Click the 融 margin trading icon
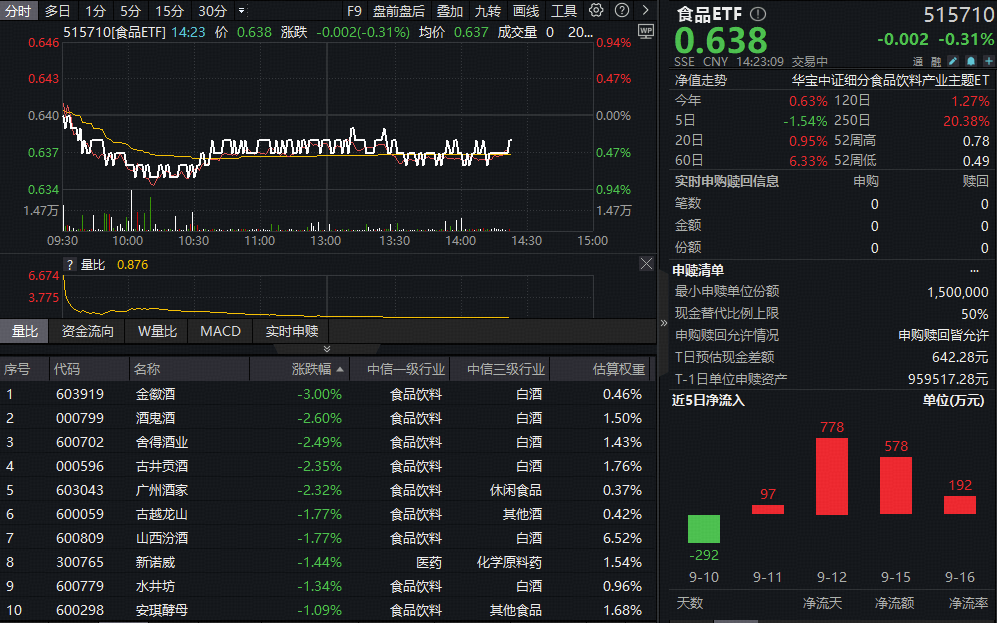Viewport: 997px width, 623px height. pos(935,62)
